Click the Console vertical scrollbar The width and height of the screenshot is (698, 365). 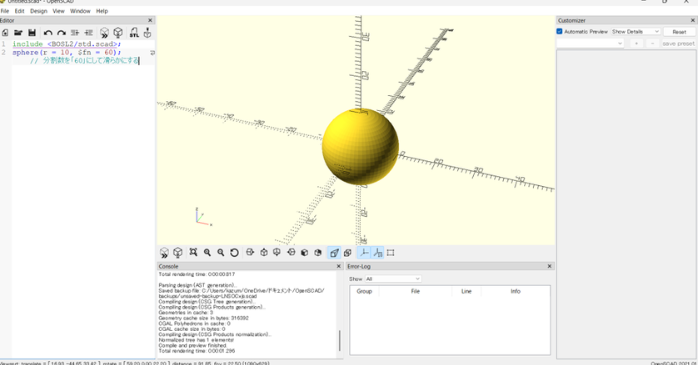coord(340,340)
